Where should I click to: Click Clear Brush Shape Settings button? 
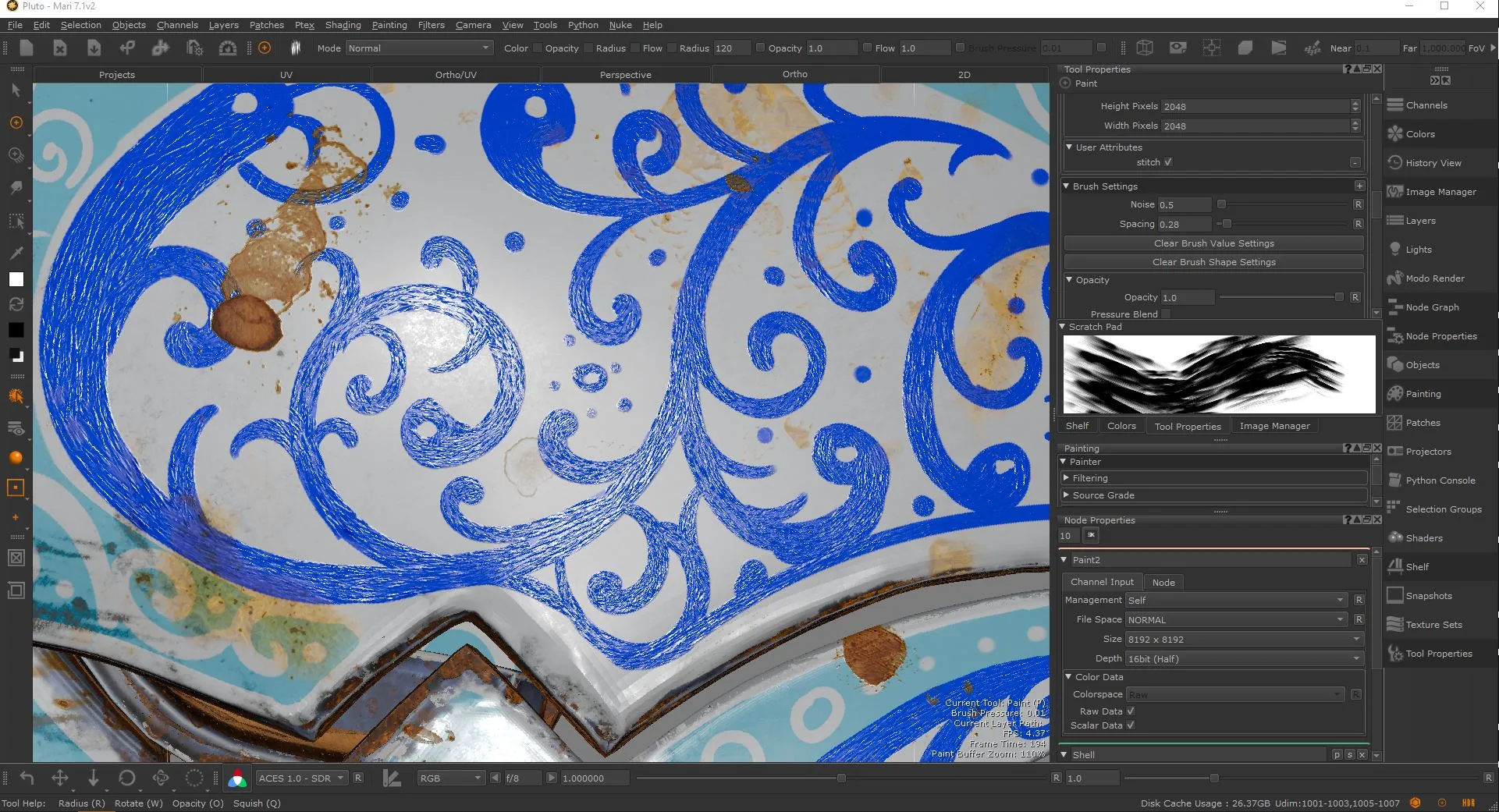click(1213, 262)
